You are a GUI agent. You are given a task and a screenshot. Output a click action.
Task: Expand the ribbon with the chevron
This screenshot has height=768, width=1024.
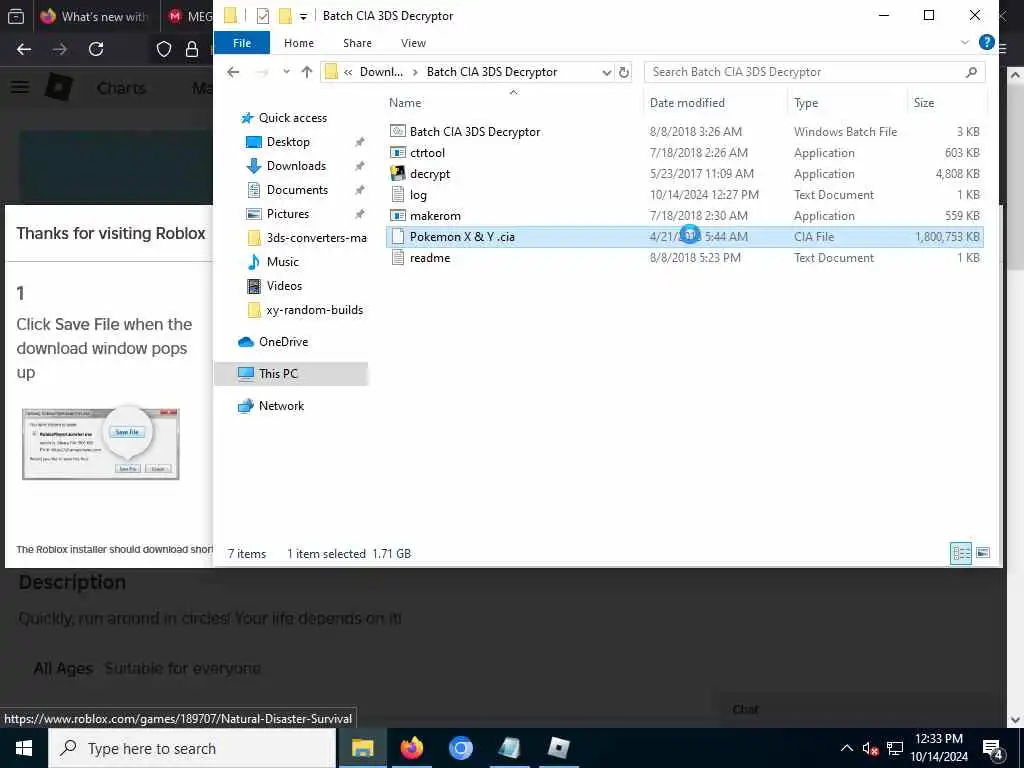[965, 43]
